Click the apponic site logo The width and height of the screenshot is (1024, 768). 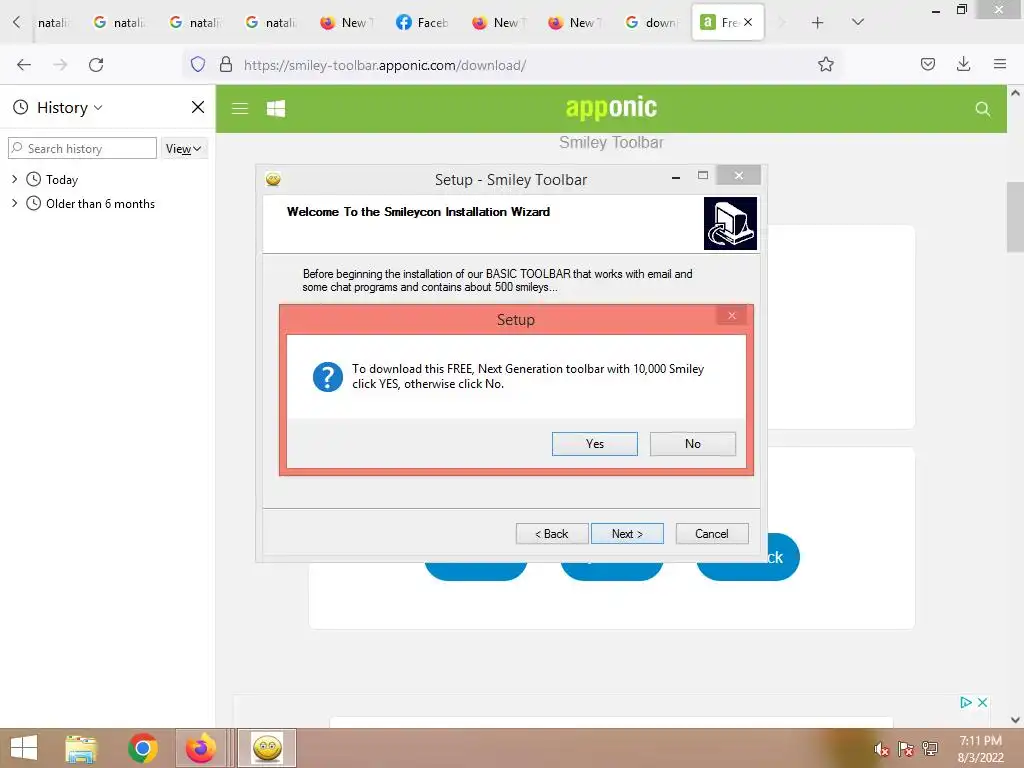point(611,108)
